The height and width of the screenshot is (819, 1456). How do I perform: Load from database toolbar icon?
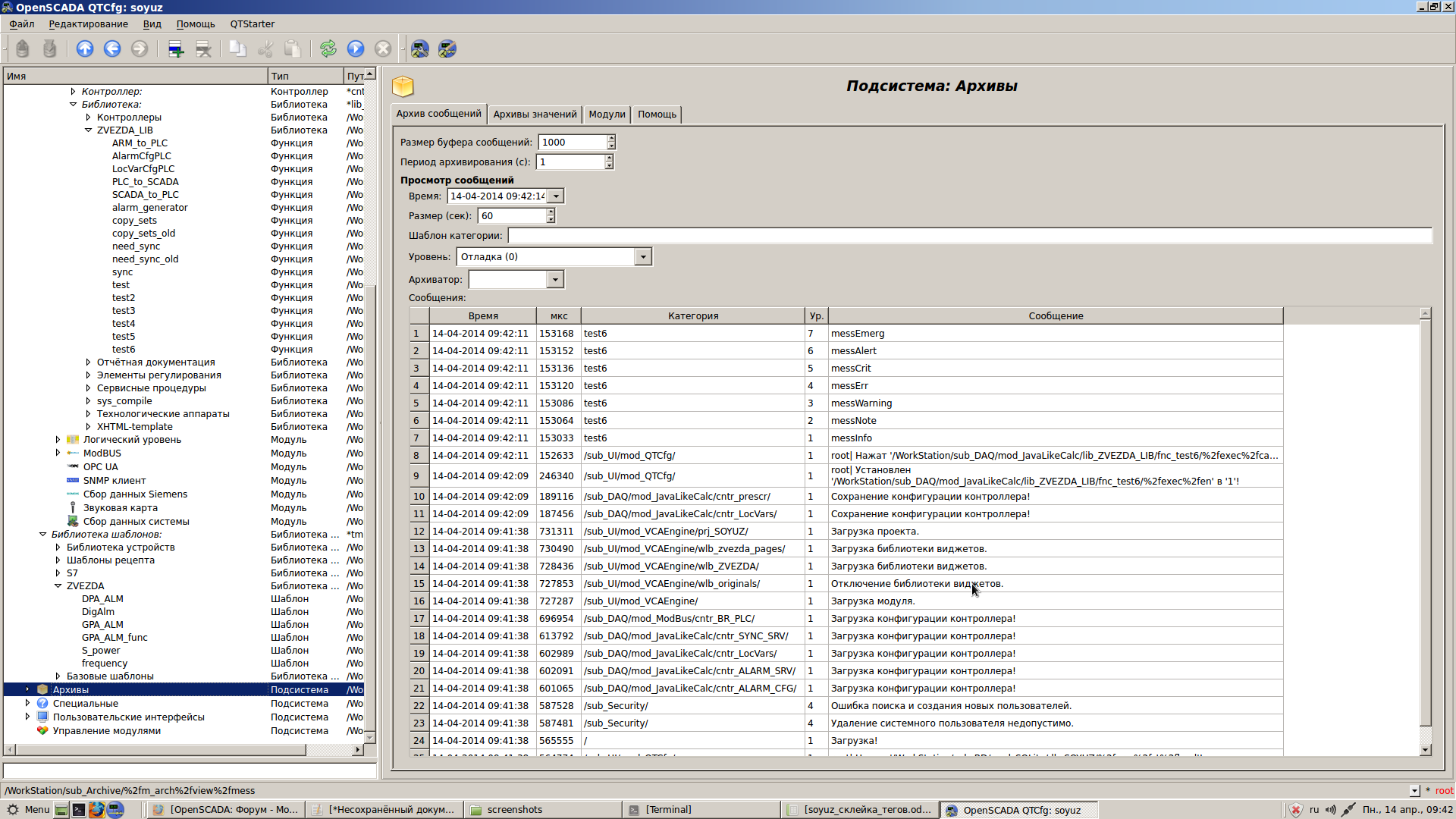tap(23, 49)
